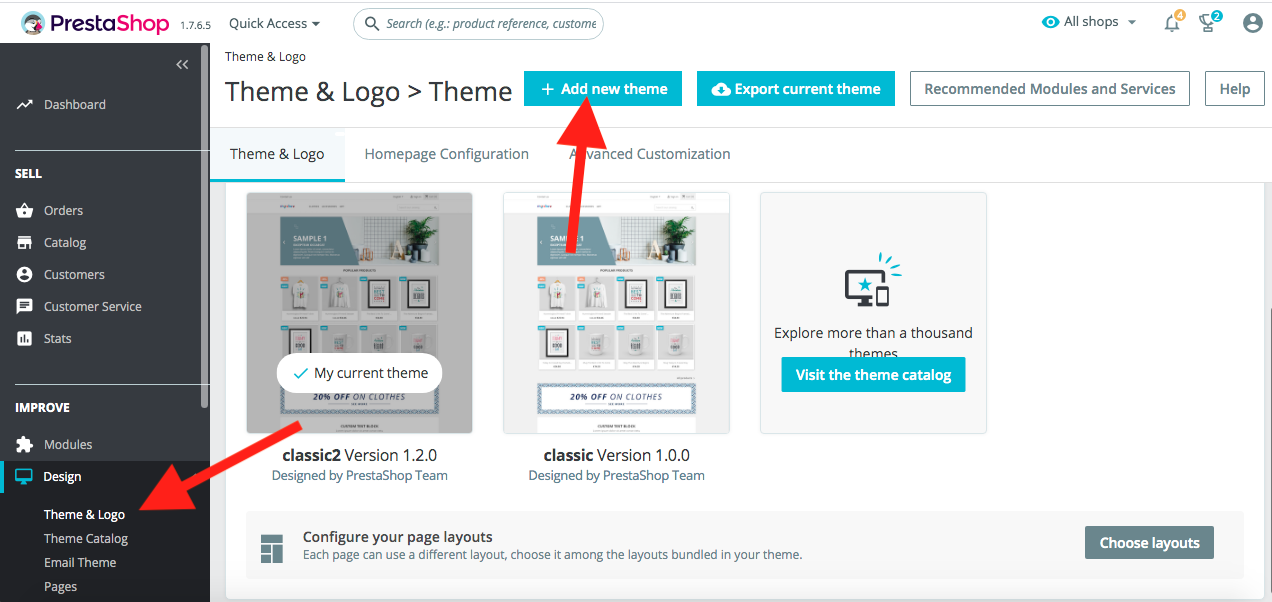Screen dimensions: 1272x602
Task: Open the Email Theme submenu item
Action: pyautogui.click(x=80, y=562)
